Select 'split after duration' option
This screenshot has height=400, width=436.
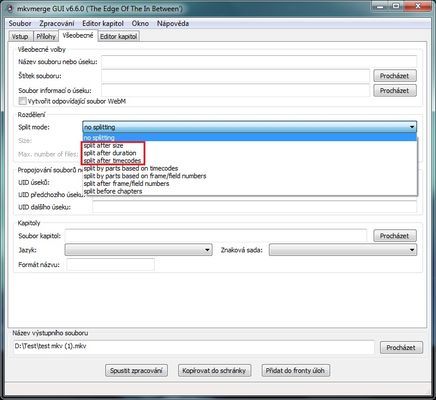pos(110,153)
